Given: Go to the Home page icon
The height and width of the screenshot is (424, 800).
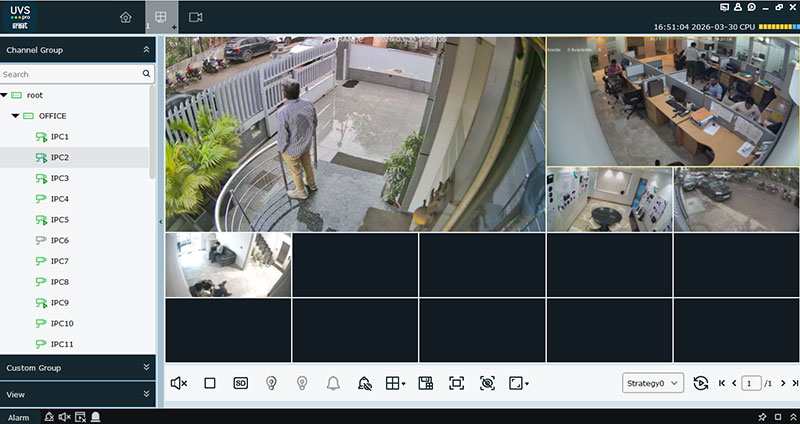Looking at the screenshot, I should point(126,17).
